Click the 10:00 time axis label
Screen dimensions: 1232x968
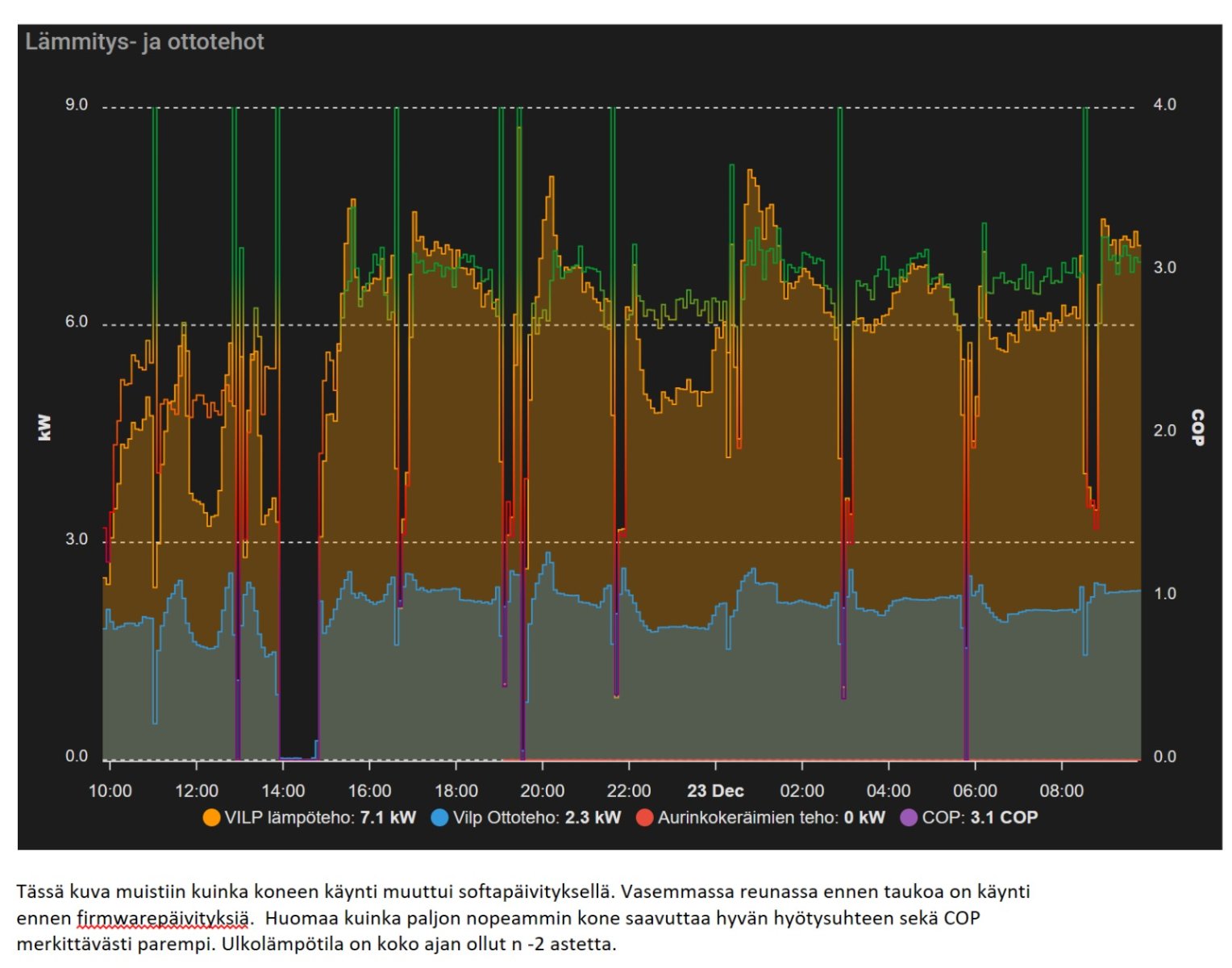pyautogui.click(x=110, y=791)
